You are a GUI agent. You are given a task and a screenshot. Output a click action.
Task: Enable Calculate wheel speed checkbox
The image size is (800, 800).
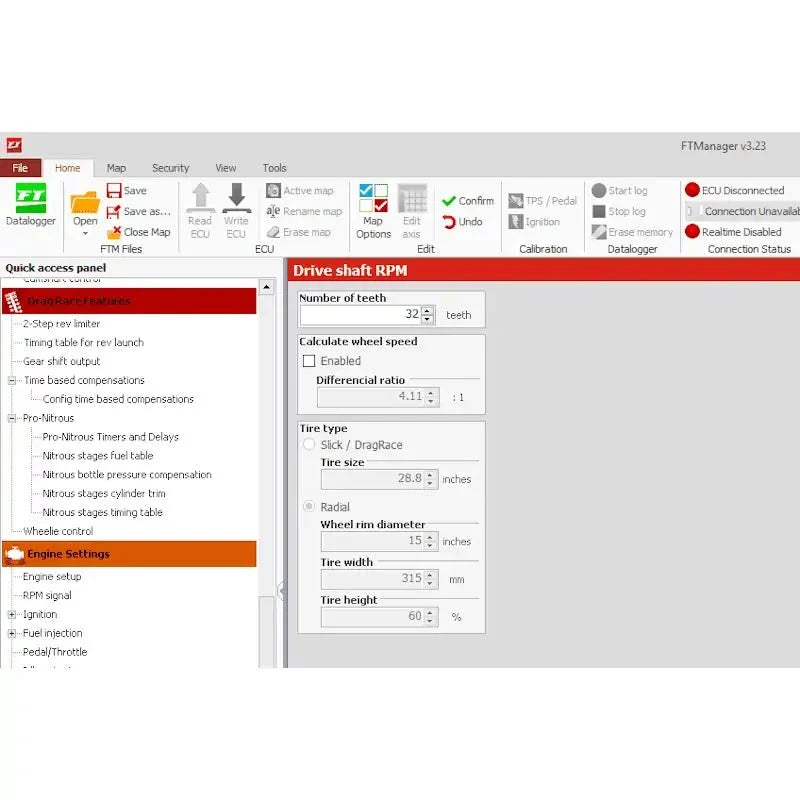point(309,361)
